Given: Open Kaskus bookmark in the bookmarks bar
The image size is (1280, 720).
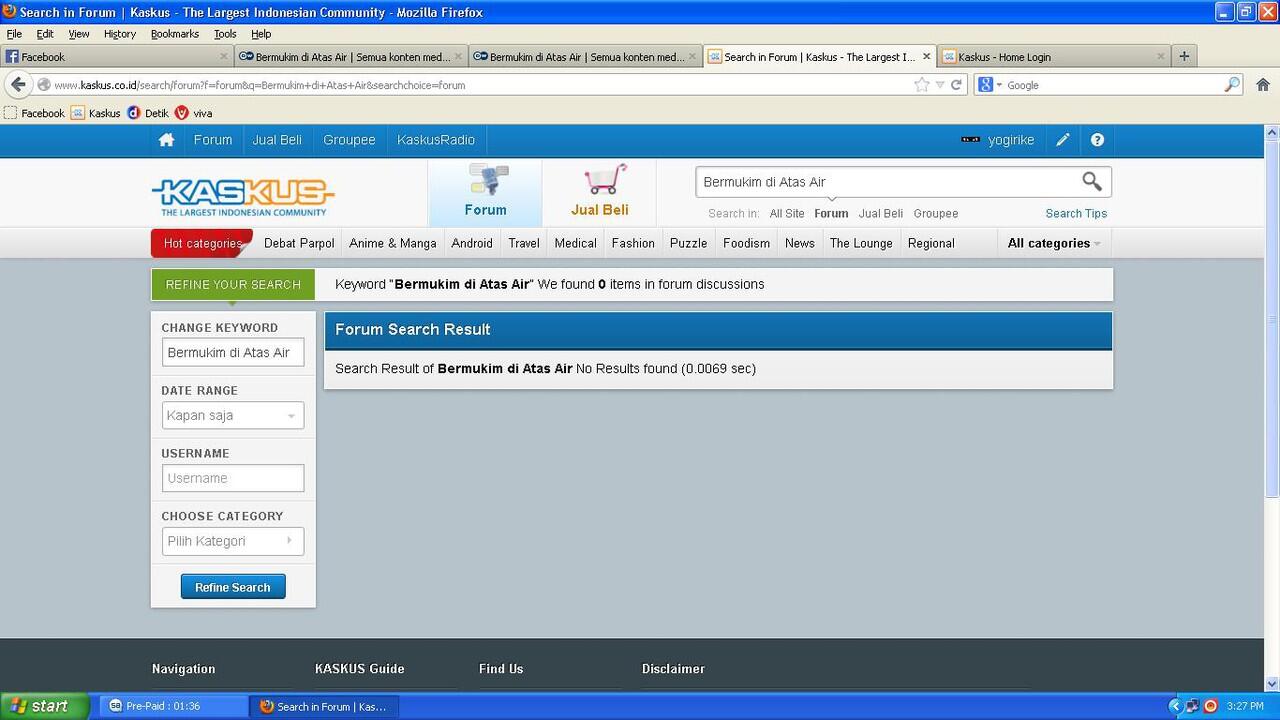Looking at the screenshot, I should tap(95, 113).
